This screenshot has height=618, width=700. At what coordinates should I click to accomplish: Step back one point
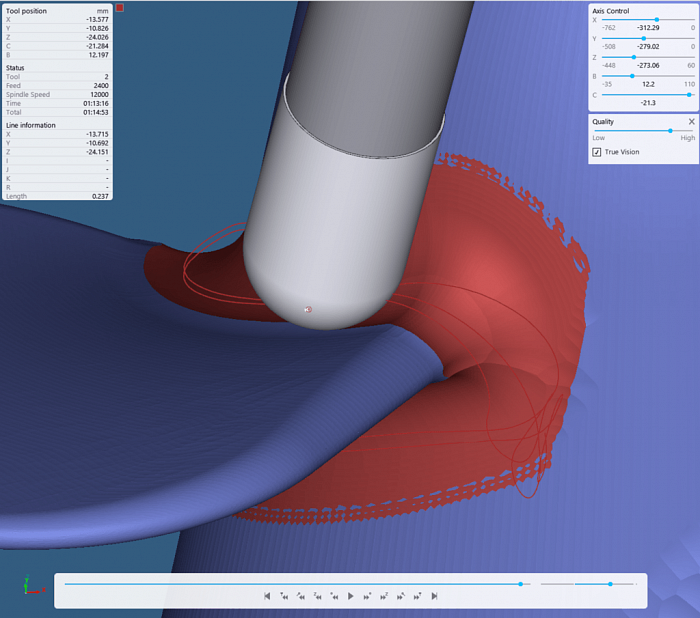pyautogui.click(x=334, y=596)
